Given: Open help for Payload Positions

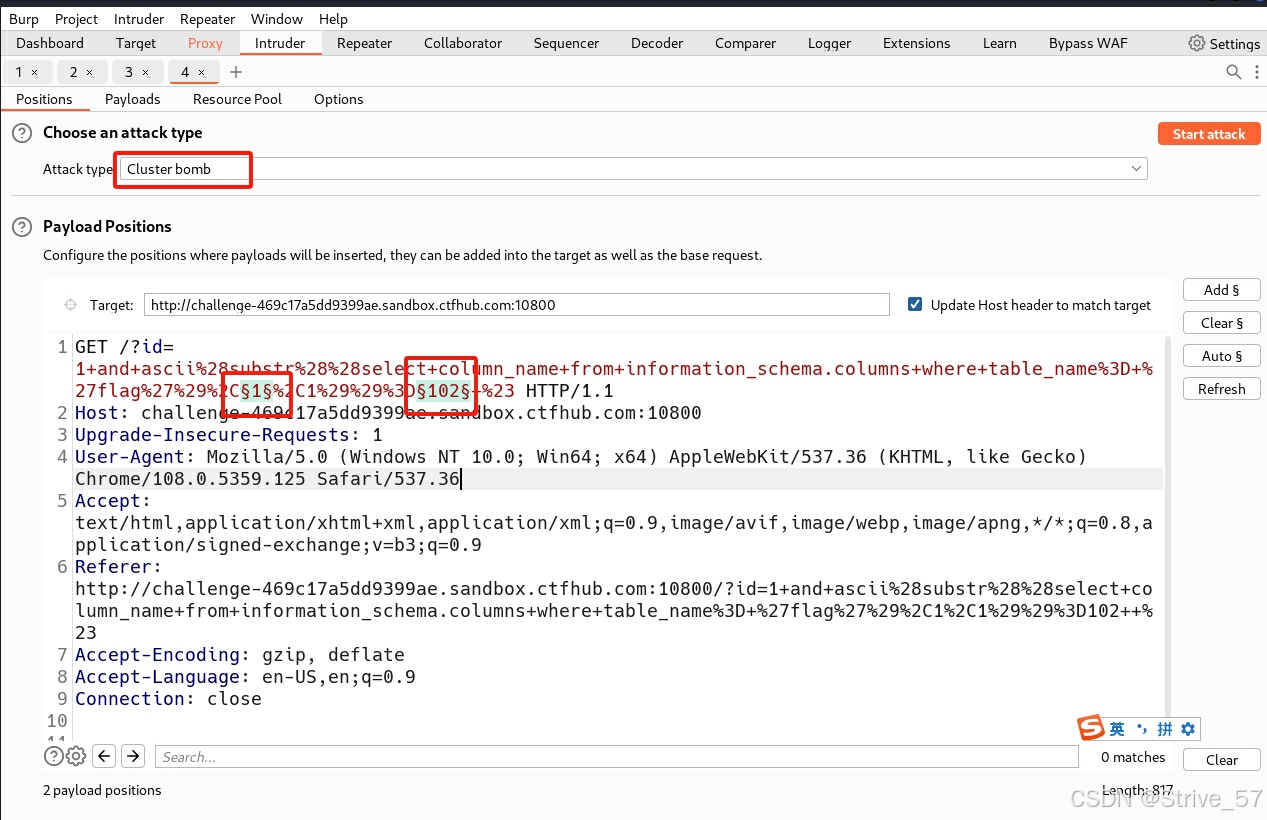Looking at the screenshot, I should pos(22,227).
